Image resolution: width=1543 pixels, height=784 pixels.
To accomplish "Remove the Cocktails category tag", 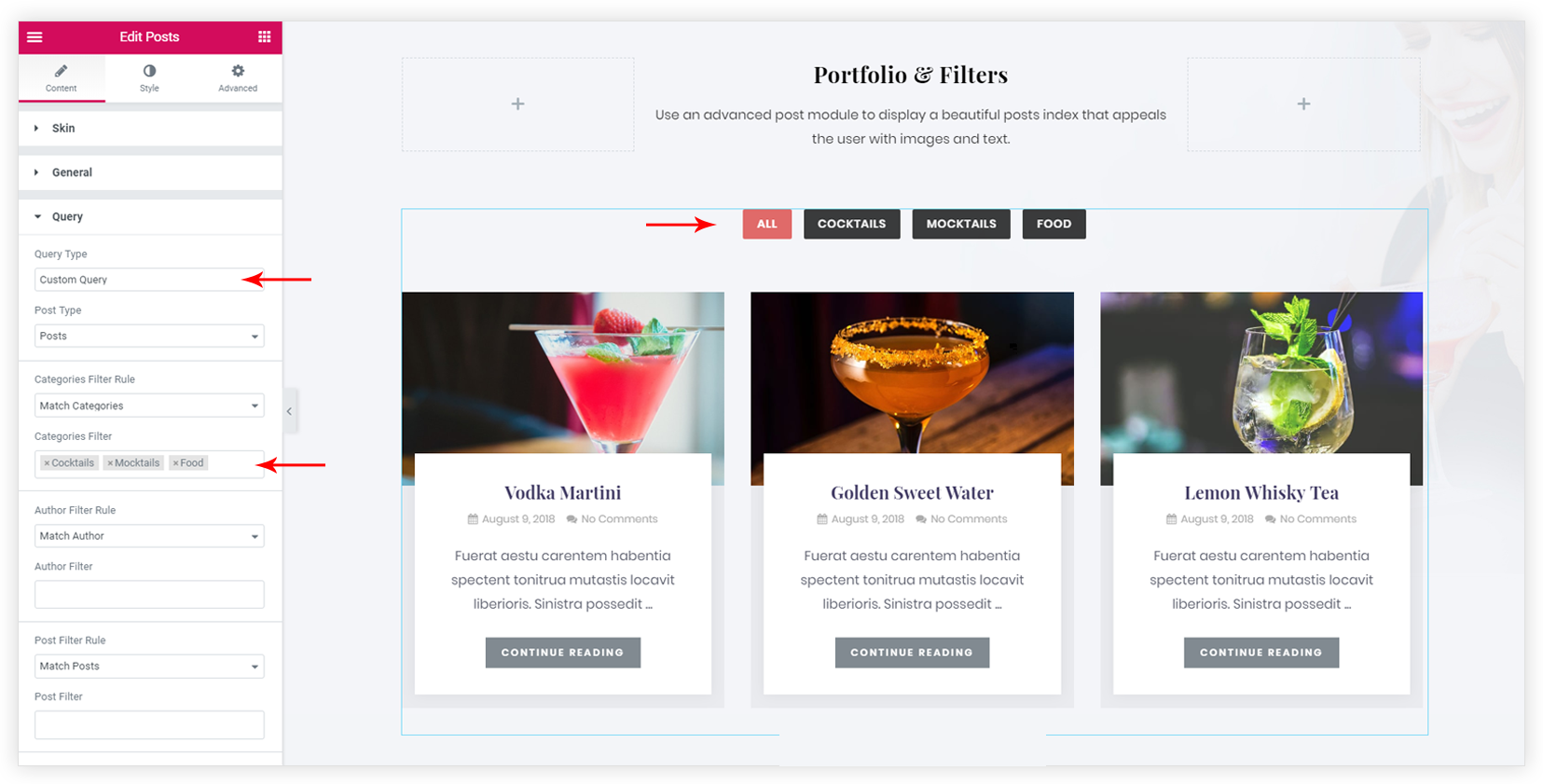I will click(47, 463).
